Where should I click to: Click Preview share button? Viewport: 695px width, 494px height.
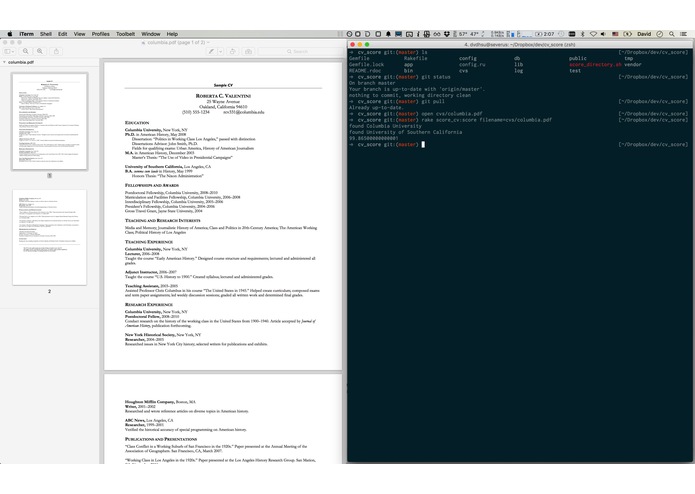(x=56, y=51)
